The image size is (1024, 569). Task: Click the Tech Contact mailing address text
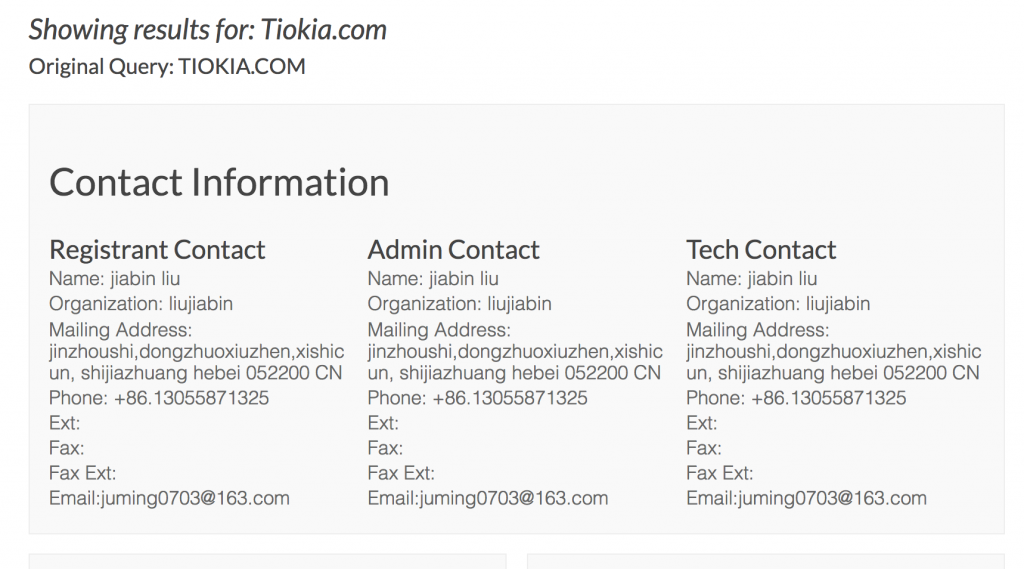click(x=833, y=362)
